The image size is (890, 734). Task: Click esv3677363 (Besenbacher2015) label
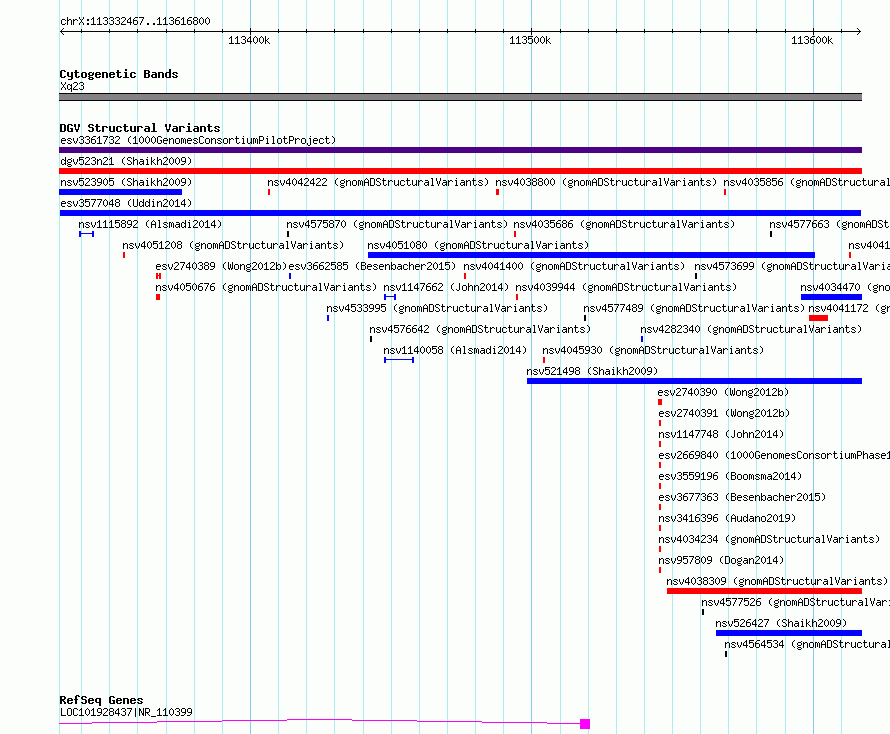pos(742,497)
